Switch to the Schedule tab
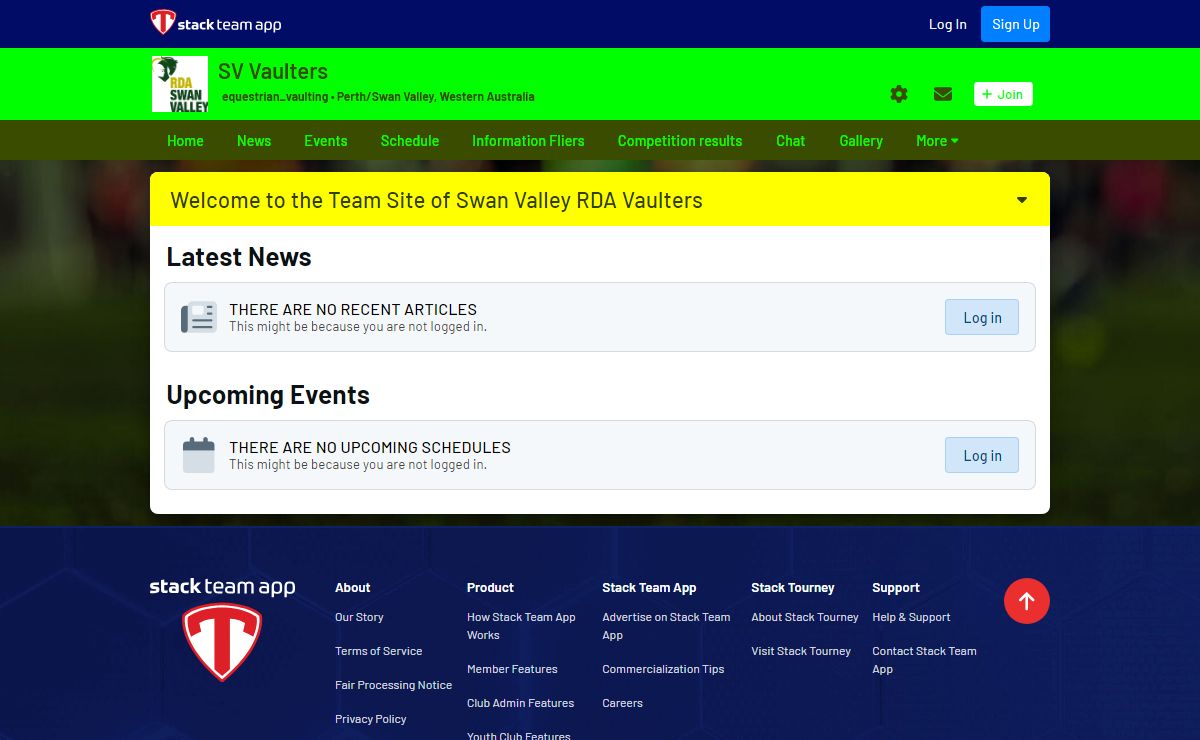This screenshot has width=1200, height=740. (x=410, y=141)
